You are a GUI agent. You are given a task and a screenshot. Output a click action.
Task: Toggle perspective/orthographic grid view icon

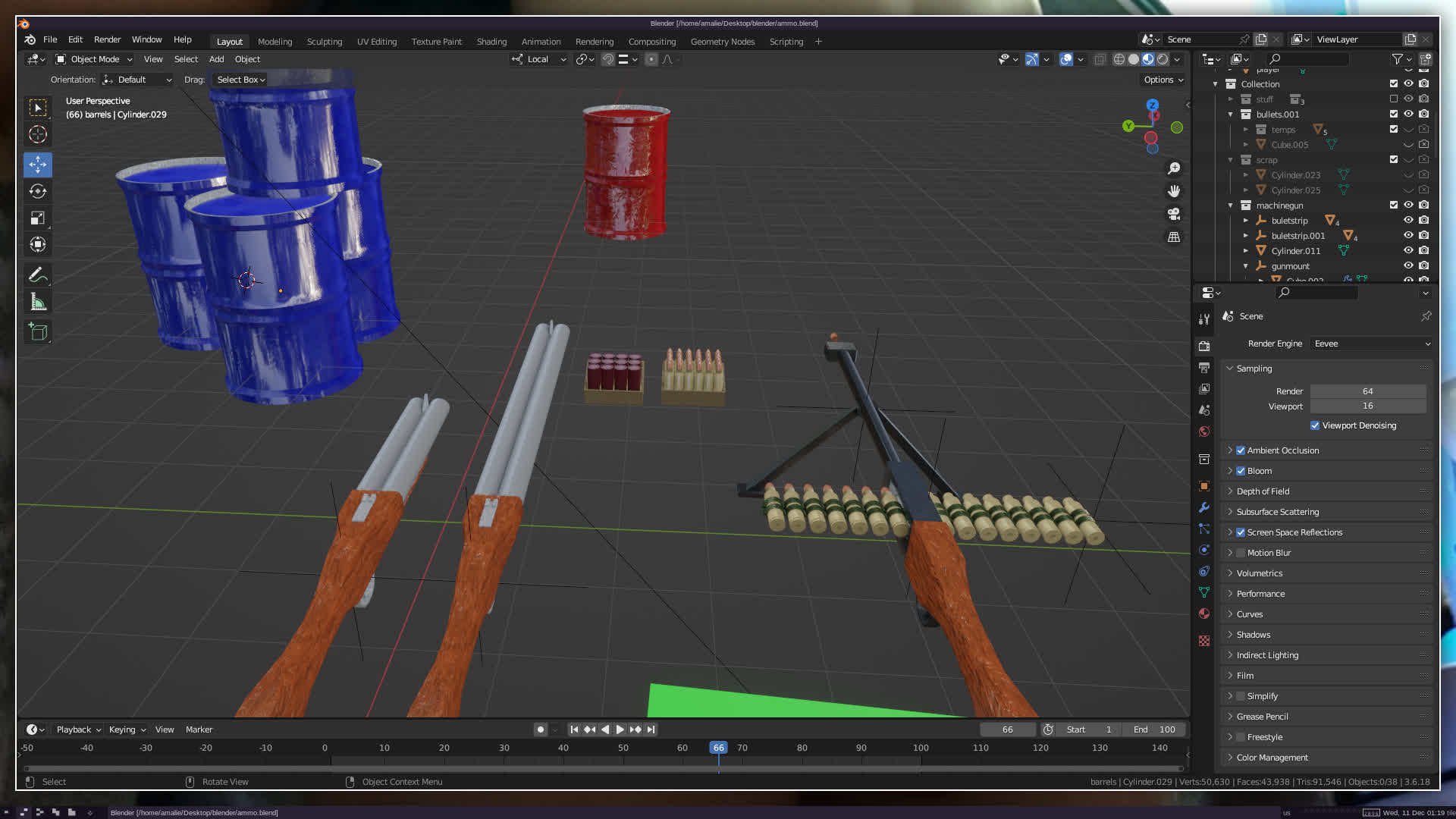pyautogui.click(x=1174, y=237)
